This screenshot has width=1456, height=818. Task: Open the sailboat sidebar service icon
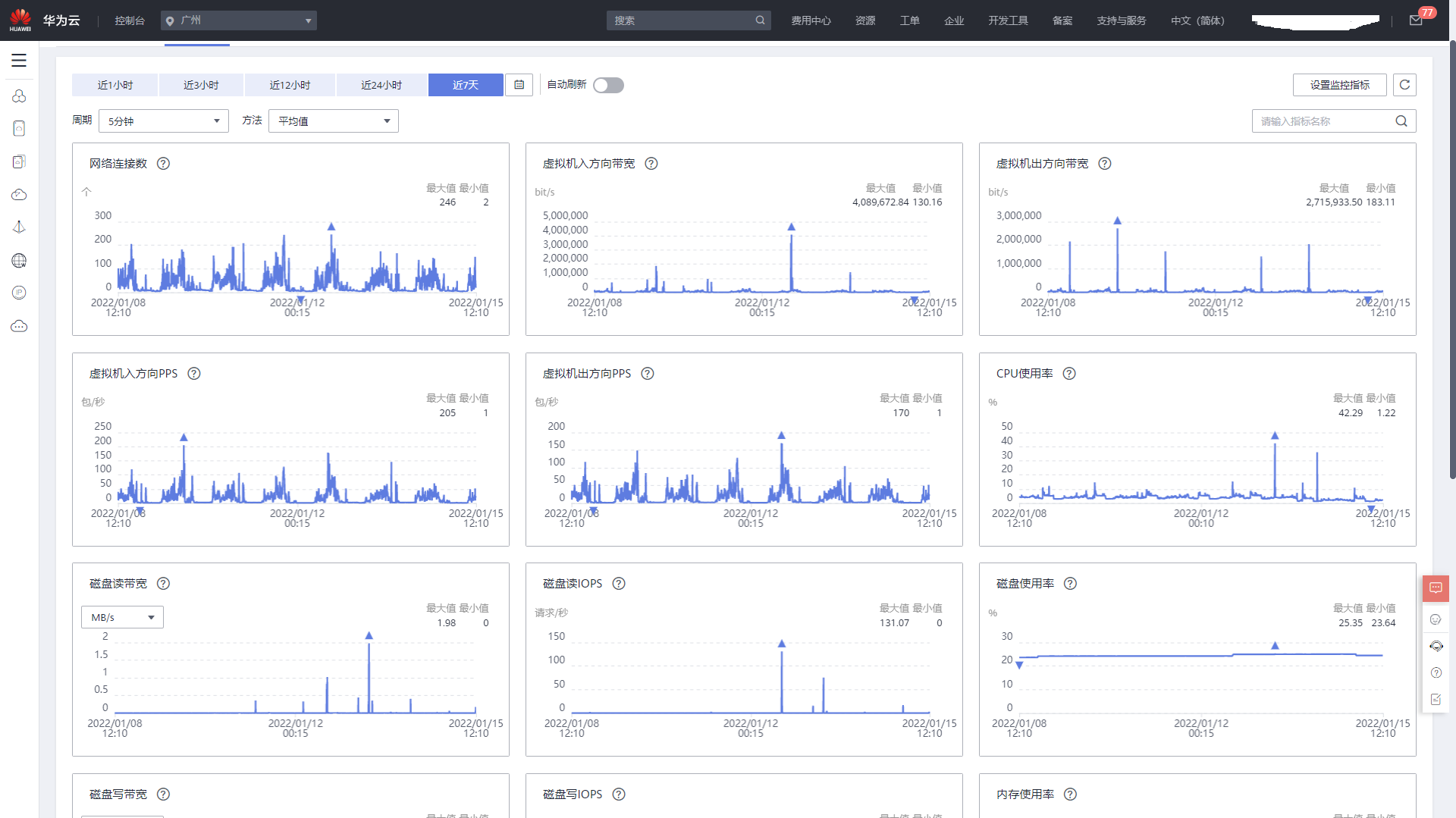19,227
